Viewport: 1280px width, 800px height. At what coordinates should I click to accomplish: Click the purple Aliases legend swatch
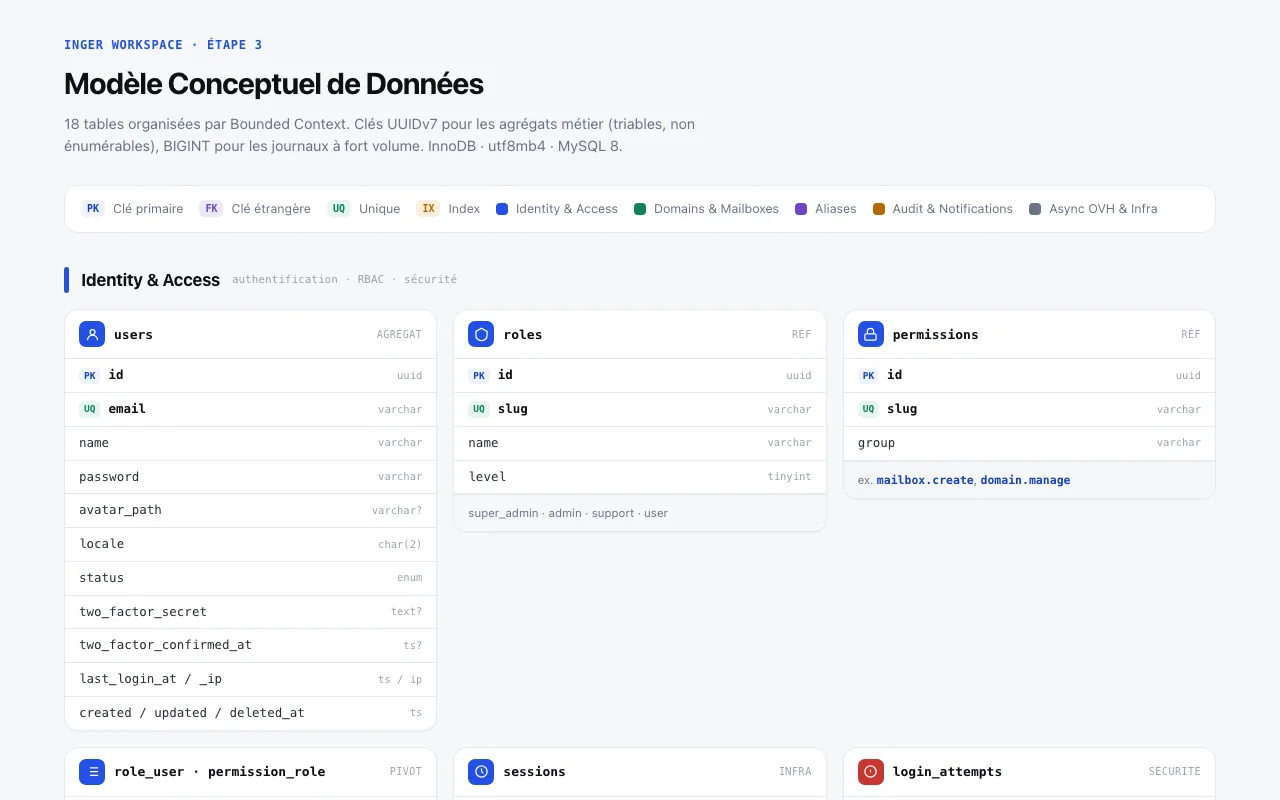pyautogui.click(x=801, y=209)
